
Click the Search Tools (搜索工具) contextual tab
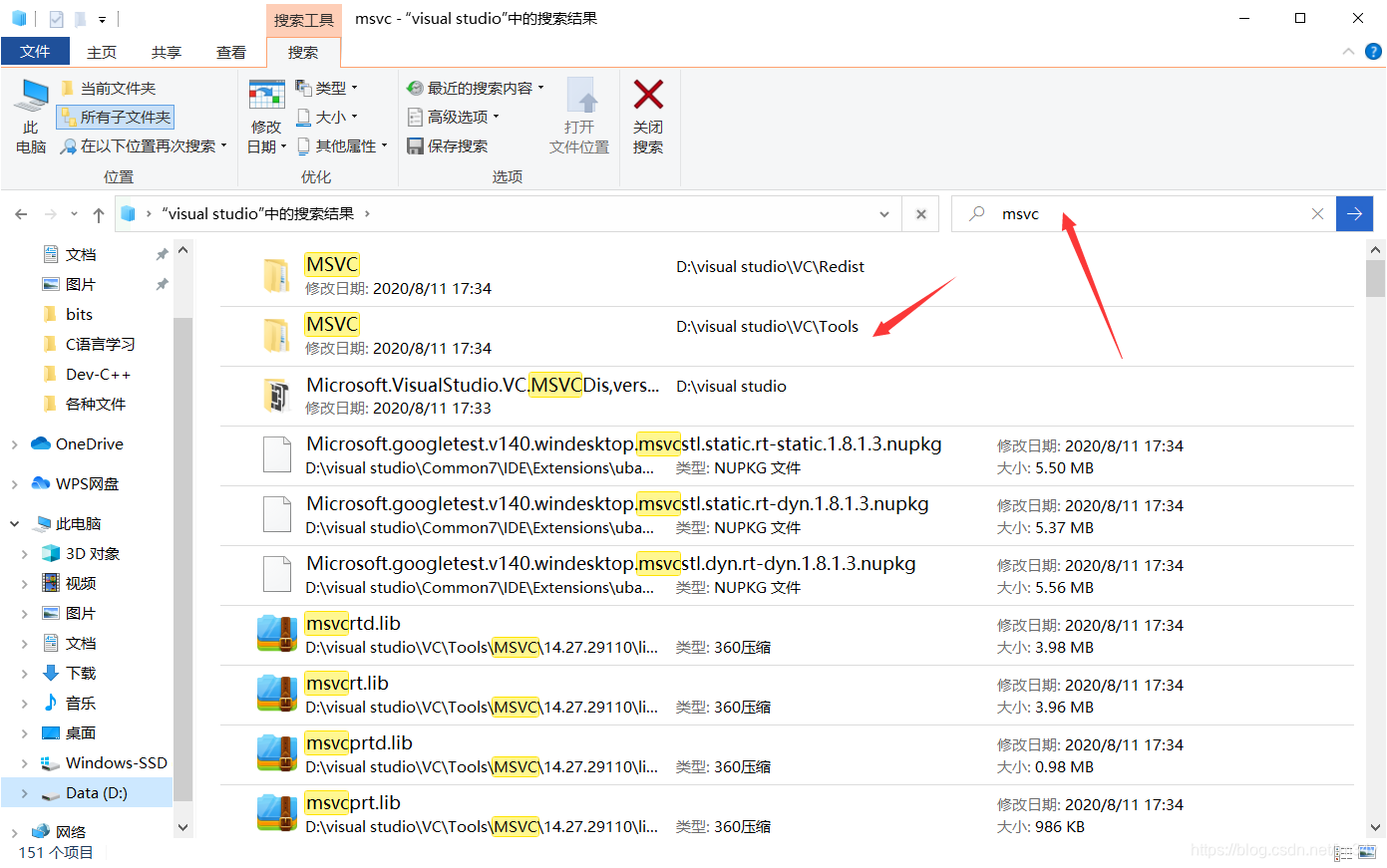click(x=304, y=20)
